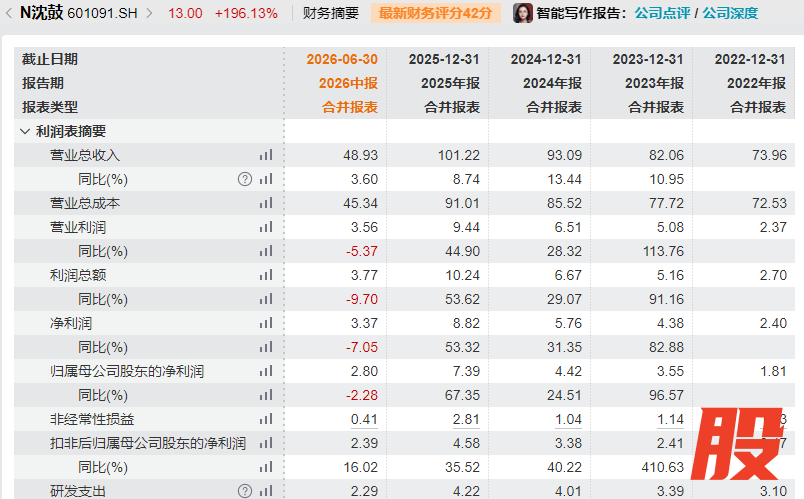Click the 报表类型 header label
The width and height of the screenshot is (804, 499).
click(x=50, y=107)
